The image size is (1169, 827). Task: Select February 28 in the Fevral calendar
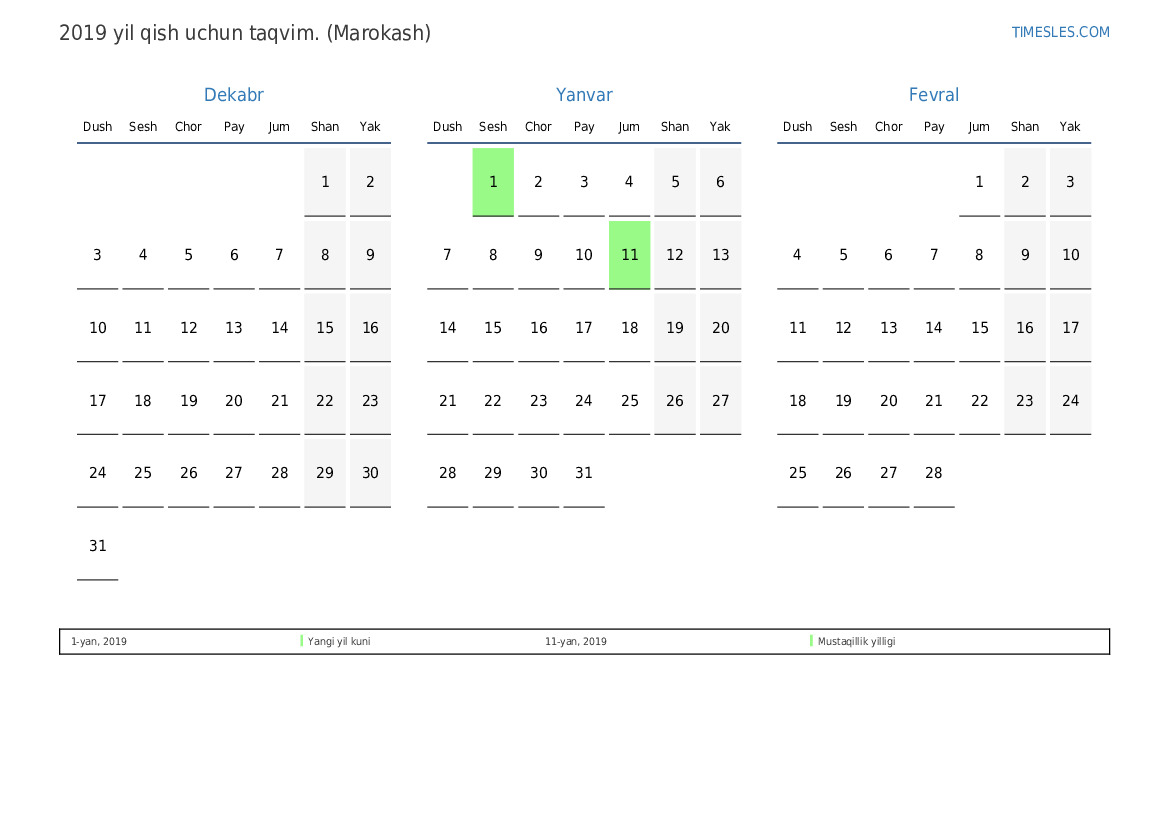click(x=933, y=473)
